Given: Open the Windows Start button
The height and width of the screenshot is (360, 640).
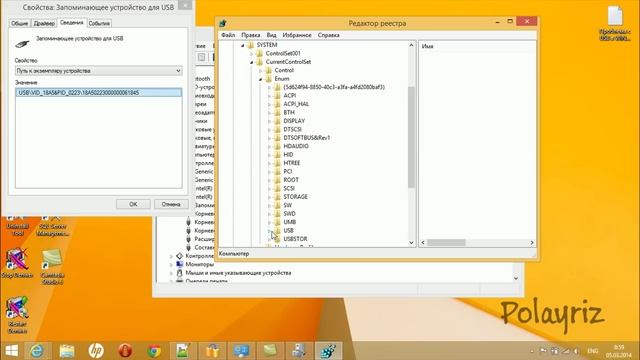Looking at the screenshot, I should (x=11, y=351).
